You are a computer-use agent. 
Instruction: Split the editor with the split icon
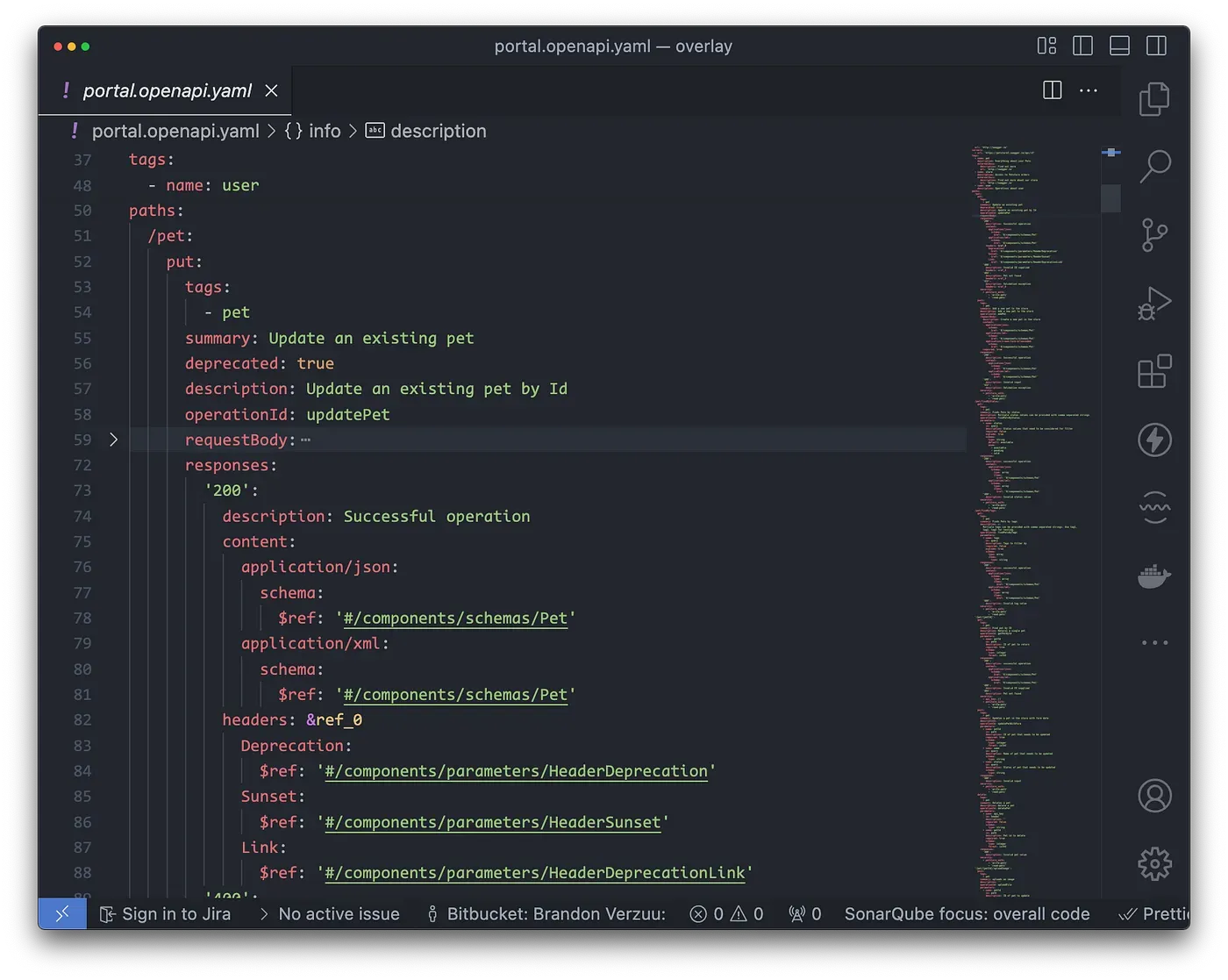click(x=1052, y=90)
